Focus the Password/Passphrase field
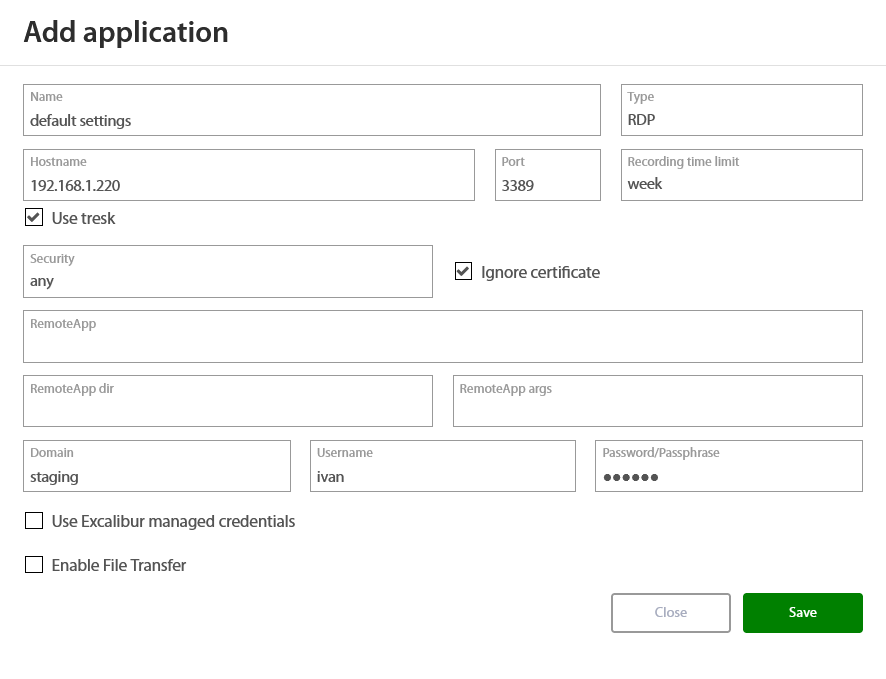 point(728,467)
